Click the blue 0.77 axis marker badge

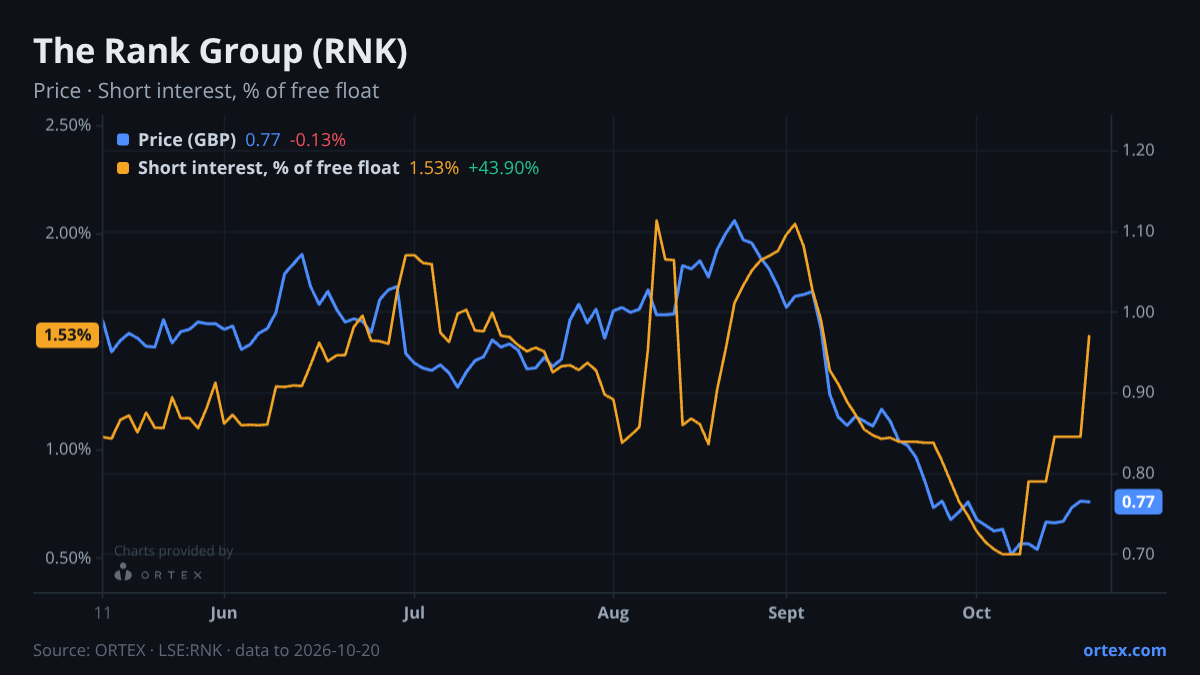click(1138, 502)
